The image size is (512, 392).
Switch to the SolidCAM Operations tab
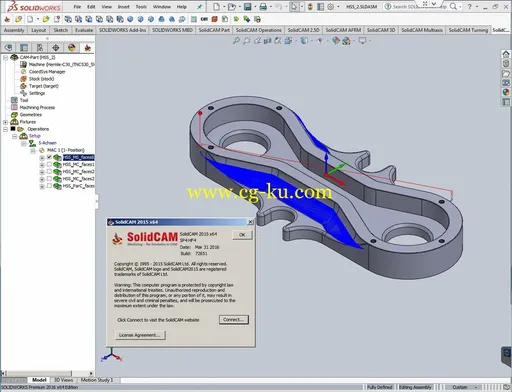coord(259,30)
